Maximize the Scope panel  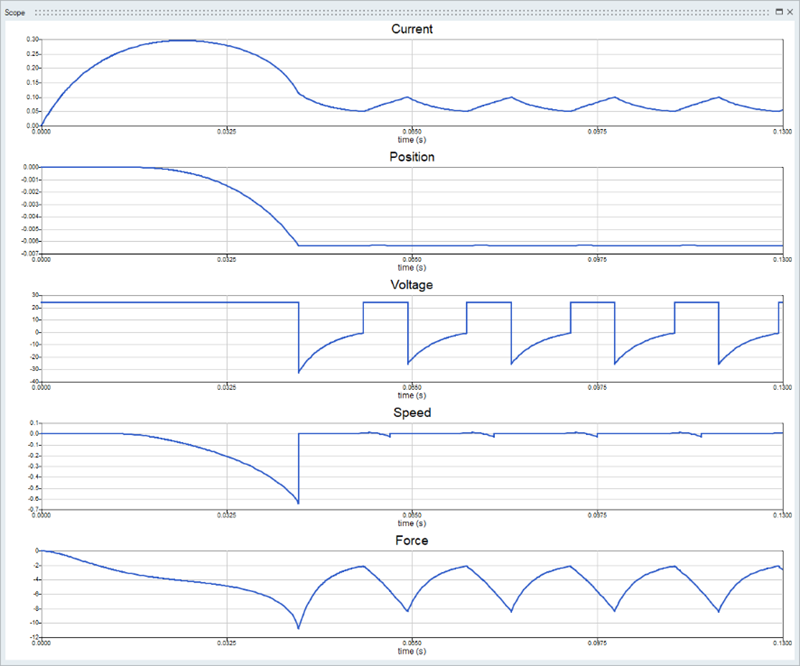[778, 11]
